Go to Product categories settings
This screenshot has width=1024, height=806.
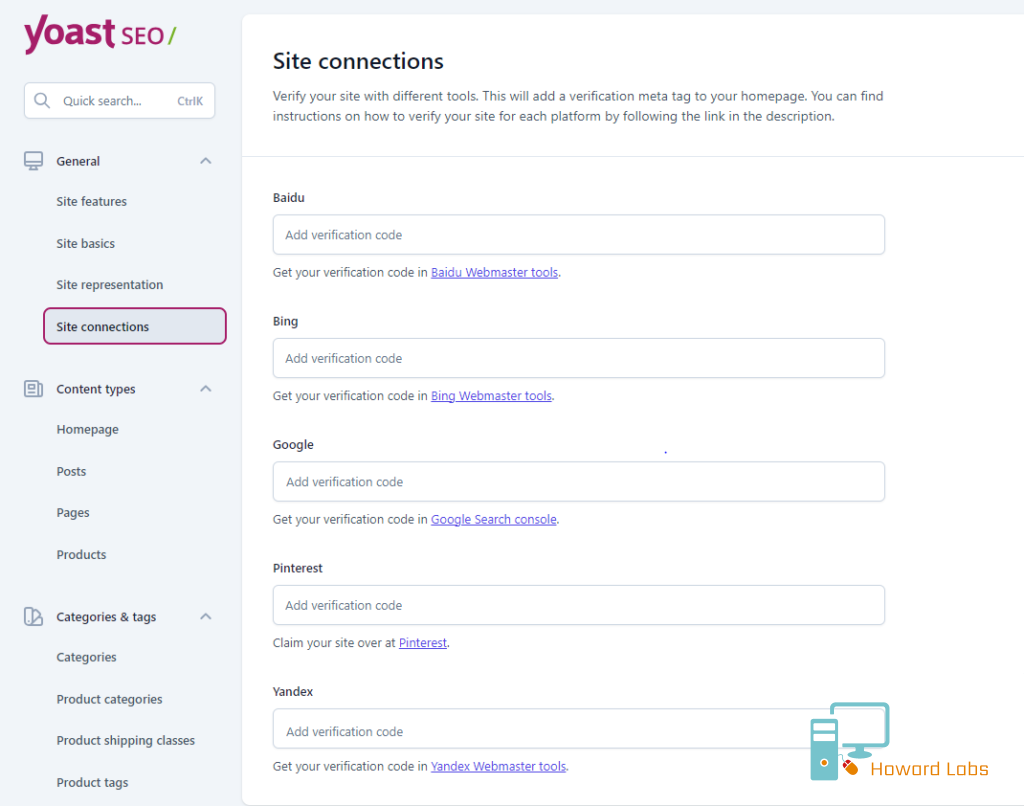coord(109,699)
